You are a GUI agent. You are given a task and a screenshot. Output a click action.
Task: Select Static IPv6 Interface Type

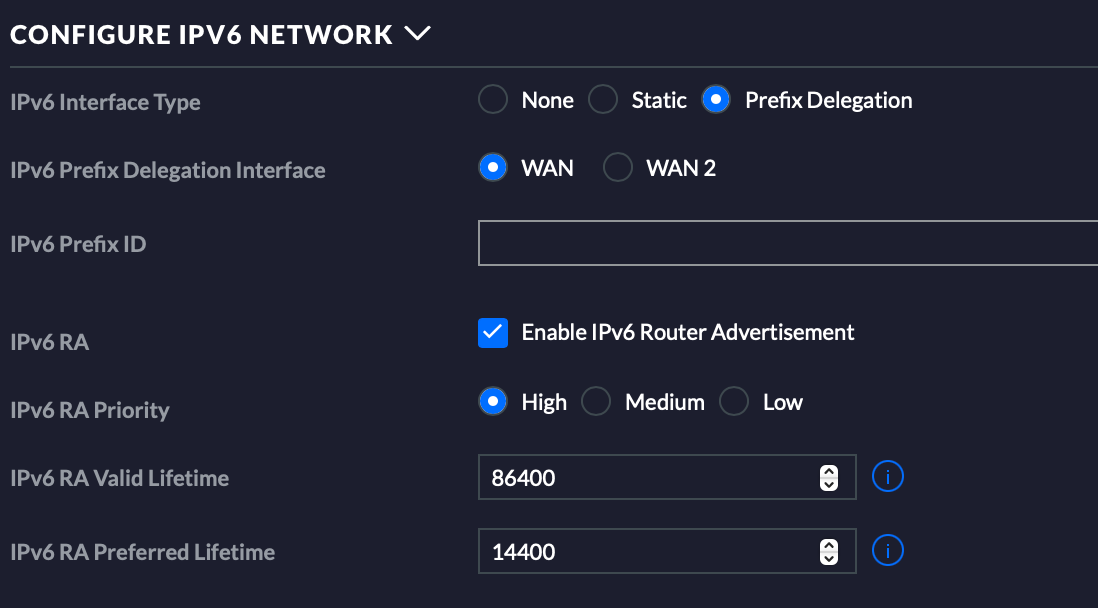(603, 100)
